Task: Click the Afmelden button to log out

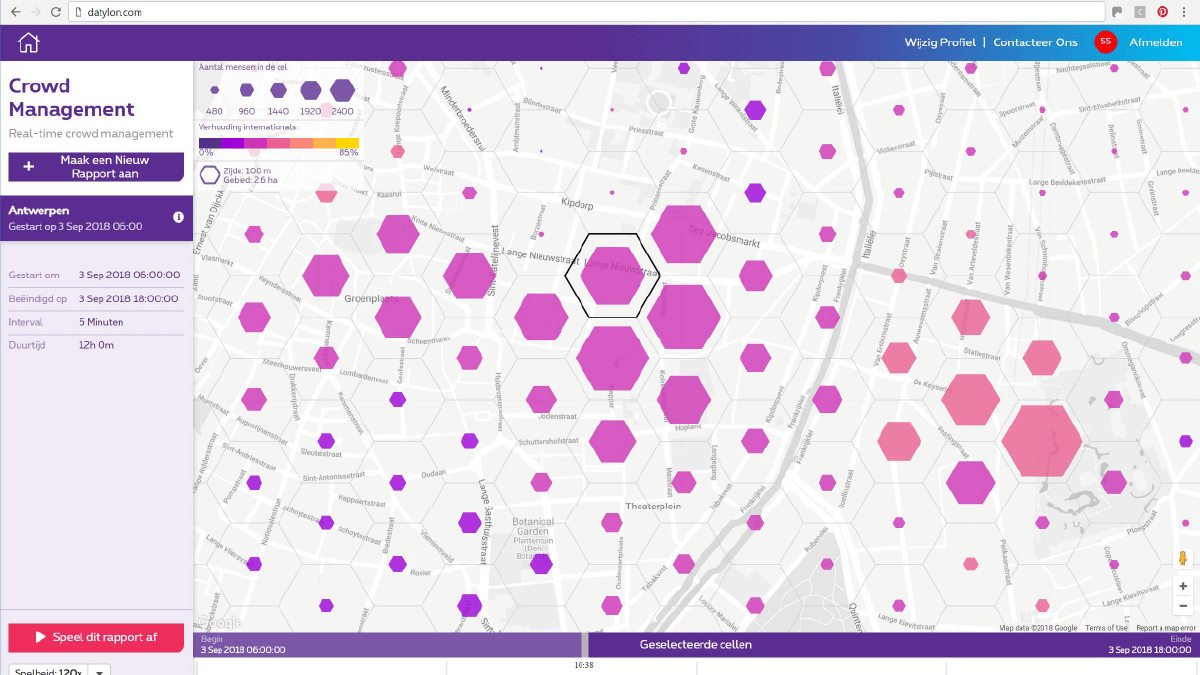Action: coord(1156,42)
